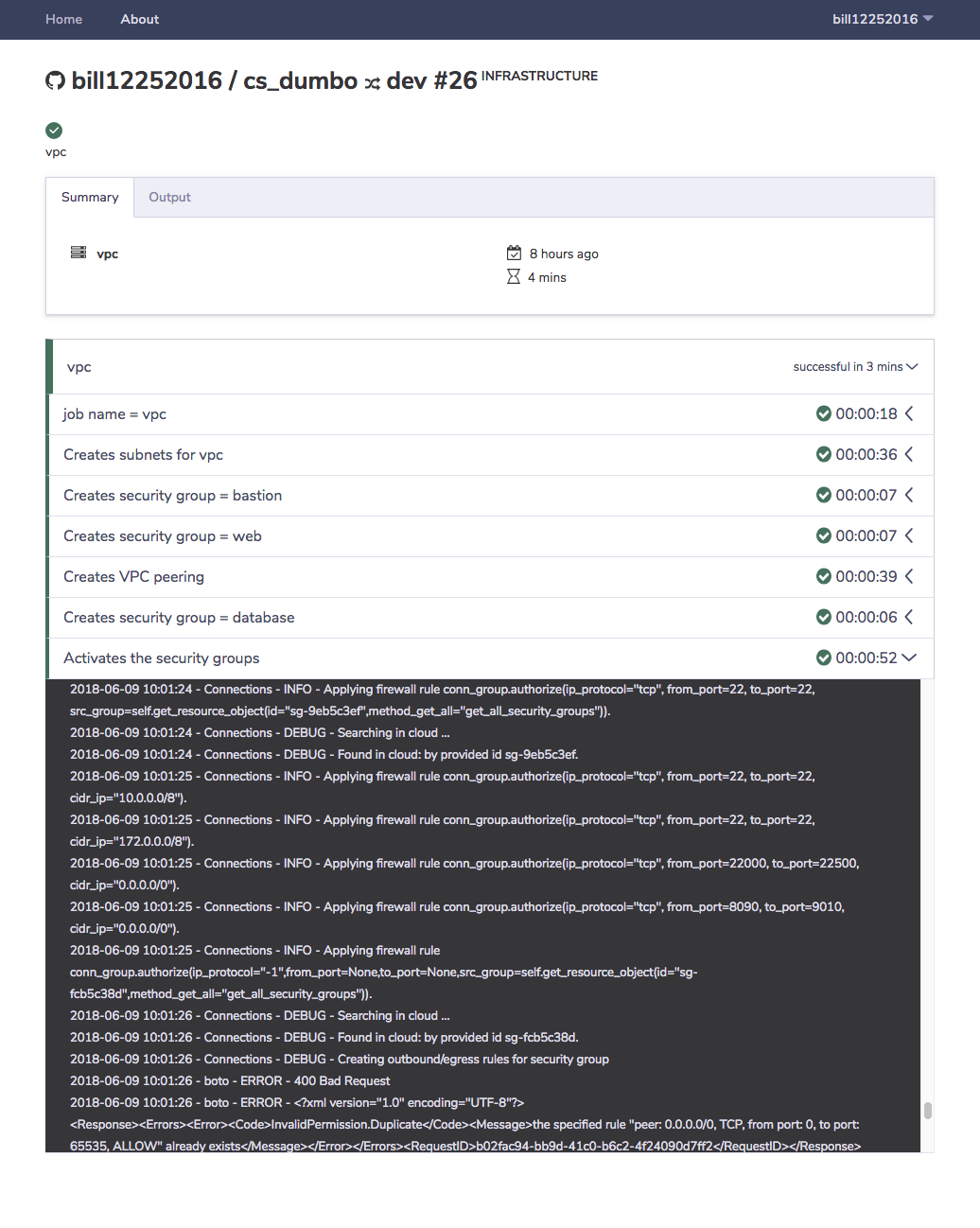This screenshot has height=1228, width=980.
Task: Click the success check on job name = vpc
Action: (x=823, y=413)
